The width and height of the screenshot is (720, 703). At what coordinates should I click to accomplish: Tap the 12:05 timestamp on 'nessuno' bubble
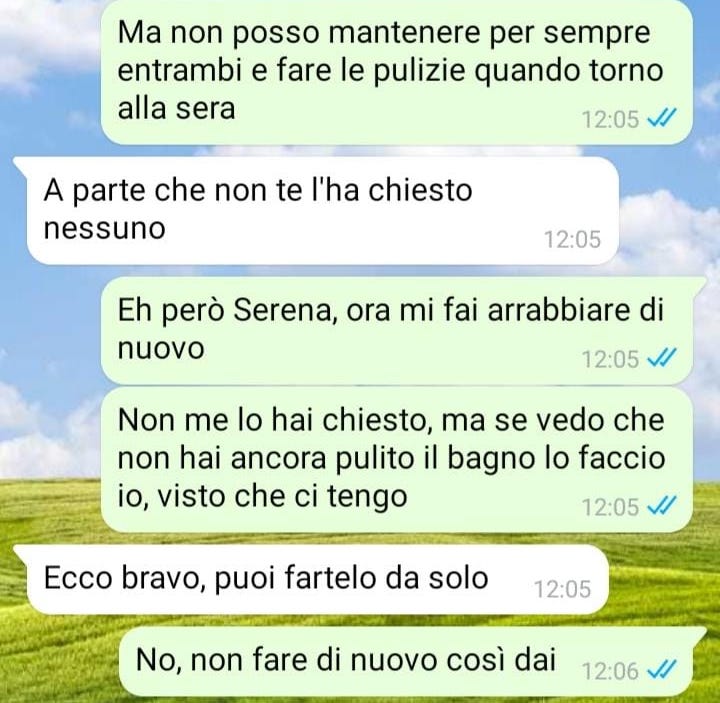(572, 239)
